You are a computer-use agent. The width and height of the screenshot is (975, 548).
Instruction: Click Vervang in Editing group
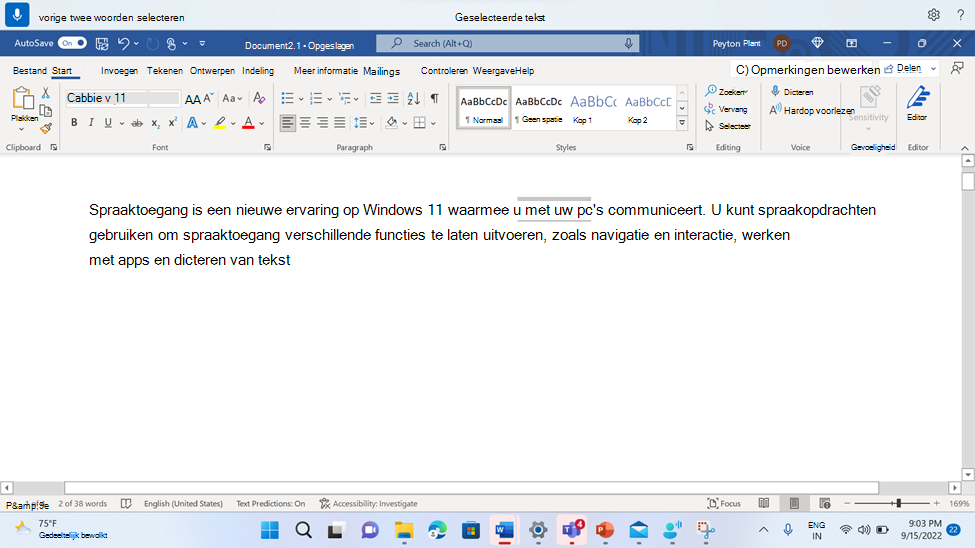tap(726, 109)
